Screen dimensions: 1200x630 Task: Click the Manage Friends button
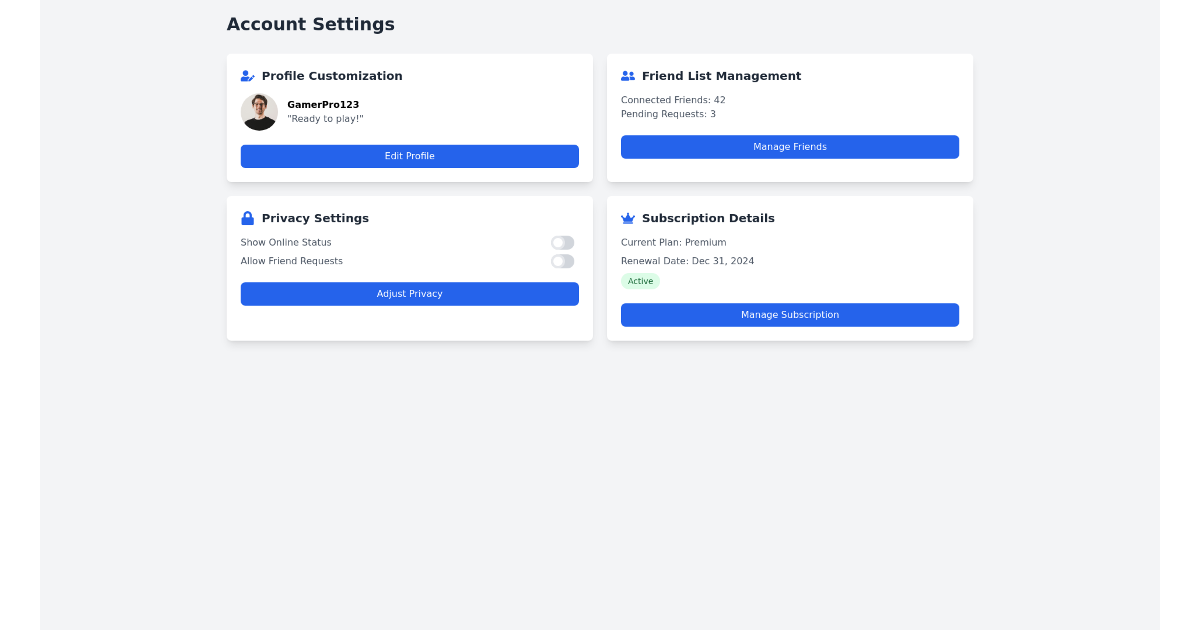click(x=789, y=147)
